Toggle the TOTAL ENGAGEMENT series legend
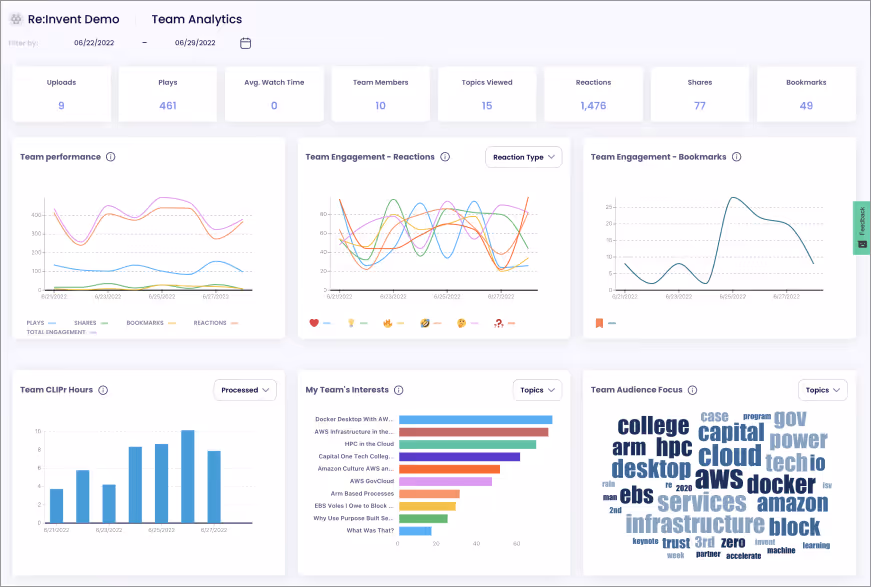 tap(62, 332)
